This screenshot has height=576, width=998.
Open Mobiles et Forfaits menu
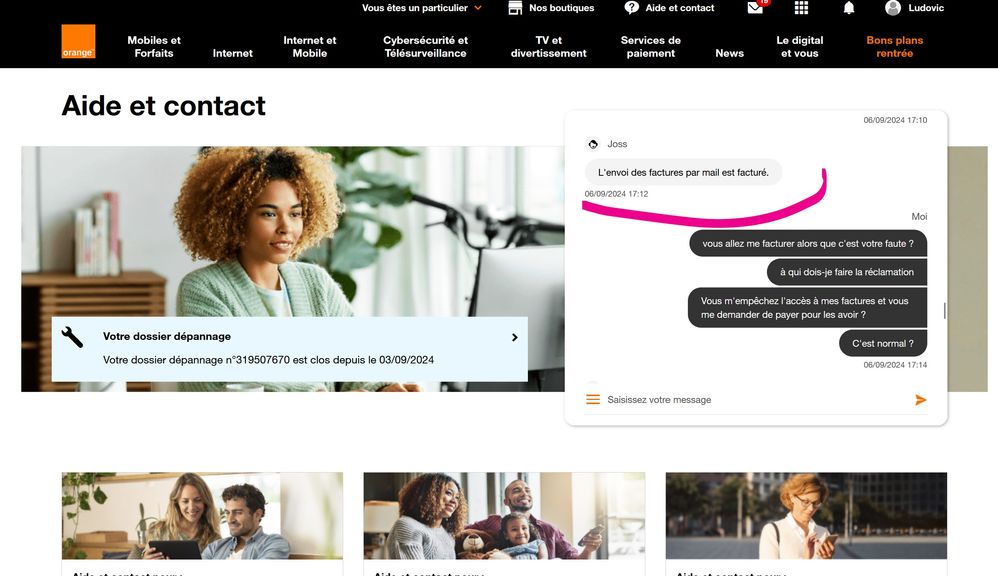pos(154,46)
